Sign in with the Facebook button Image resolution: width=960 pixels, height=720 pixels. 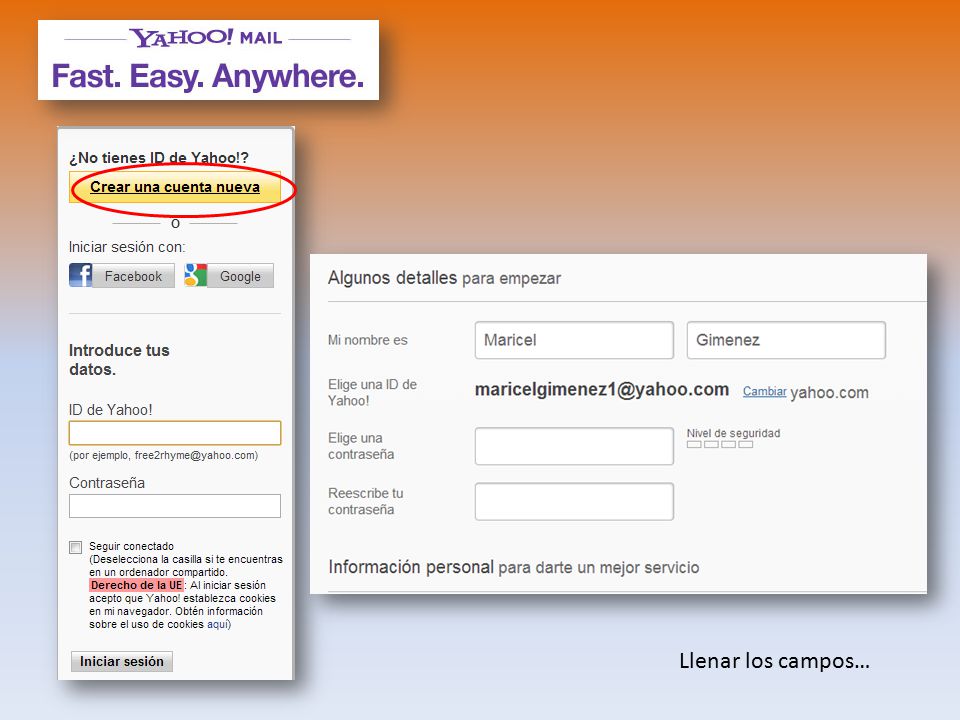coord(122,276)
